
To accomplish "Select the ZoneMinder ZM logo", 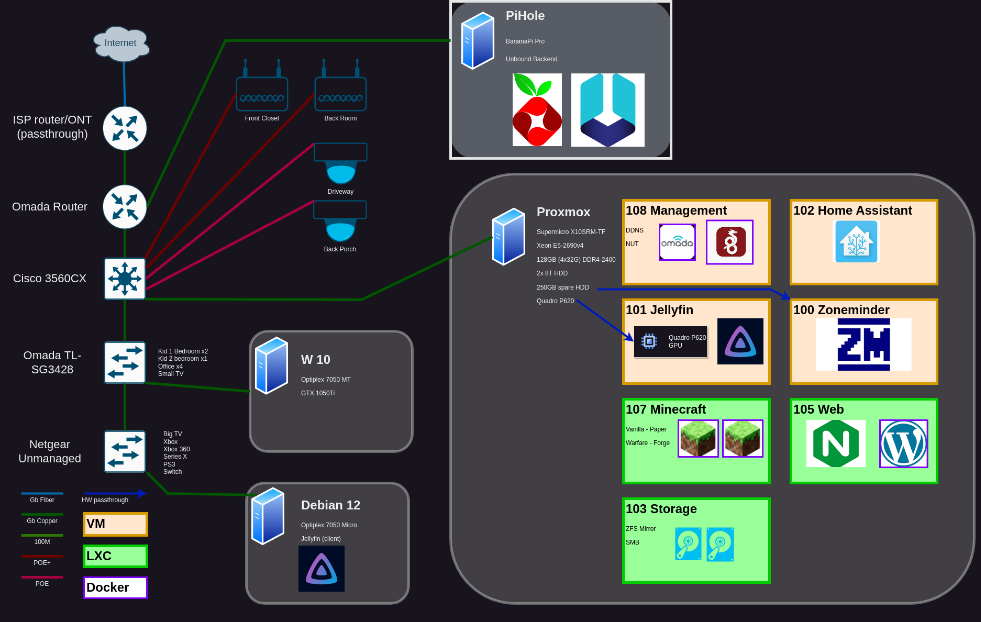I will point(863,344).
